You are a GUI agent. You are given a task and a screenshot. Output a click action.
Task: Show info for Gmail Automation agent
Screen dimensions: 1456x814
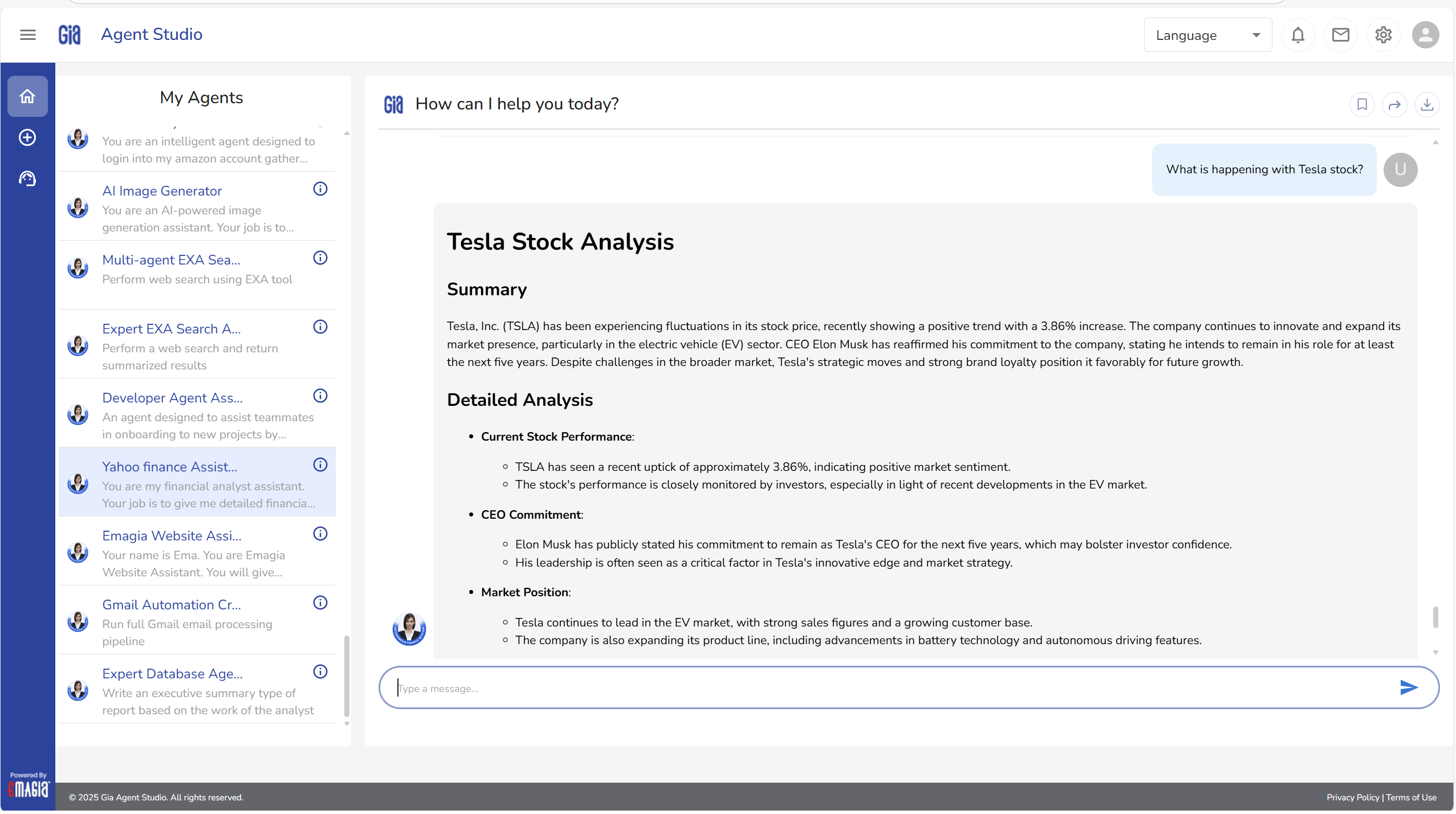[320, 603]
